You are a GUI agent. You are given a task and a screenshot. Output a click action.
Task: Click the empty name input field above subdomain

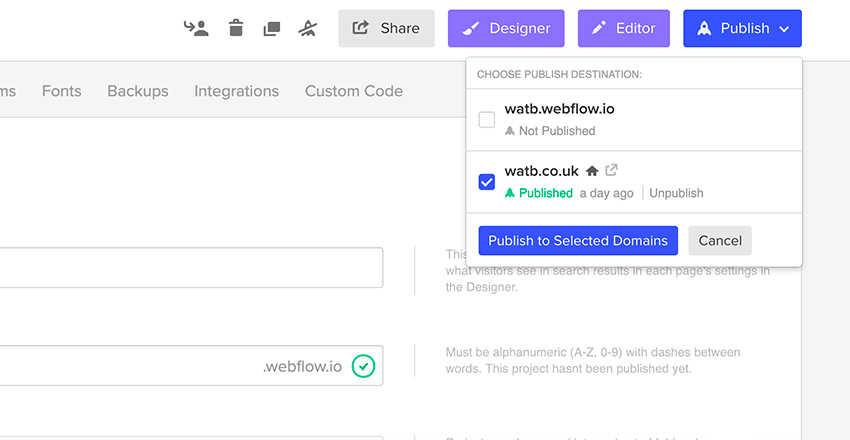(191, 268)
